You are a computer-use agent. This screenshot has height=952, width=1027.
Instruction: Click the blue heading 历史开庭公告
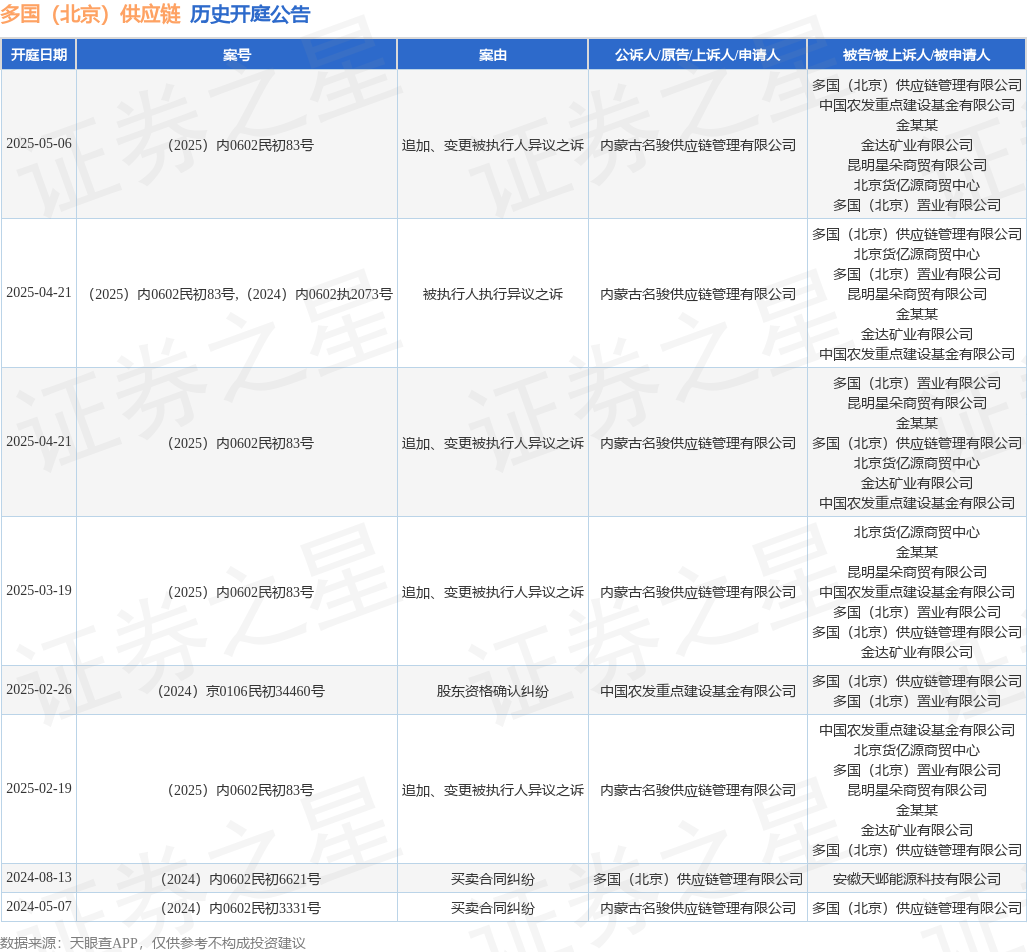tap(250, 14)
